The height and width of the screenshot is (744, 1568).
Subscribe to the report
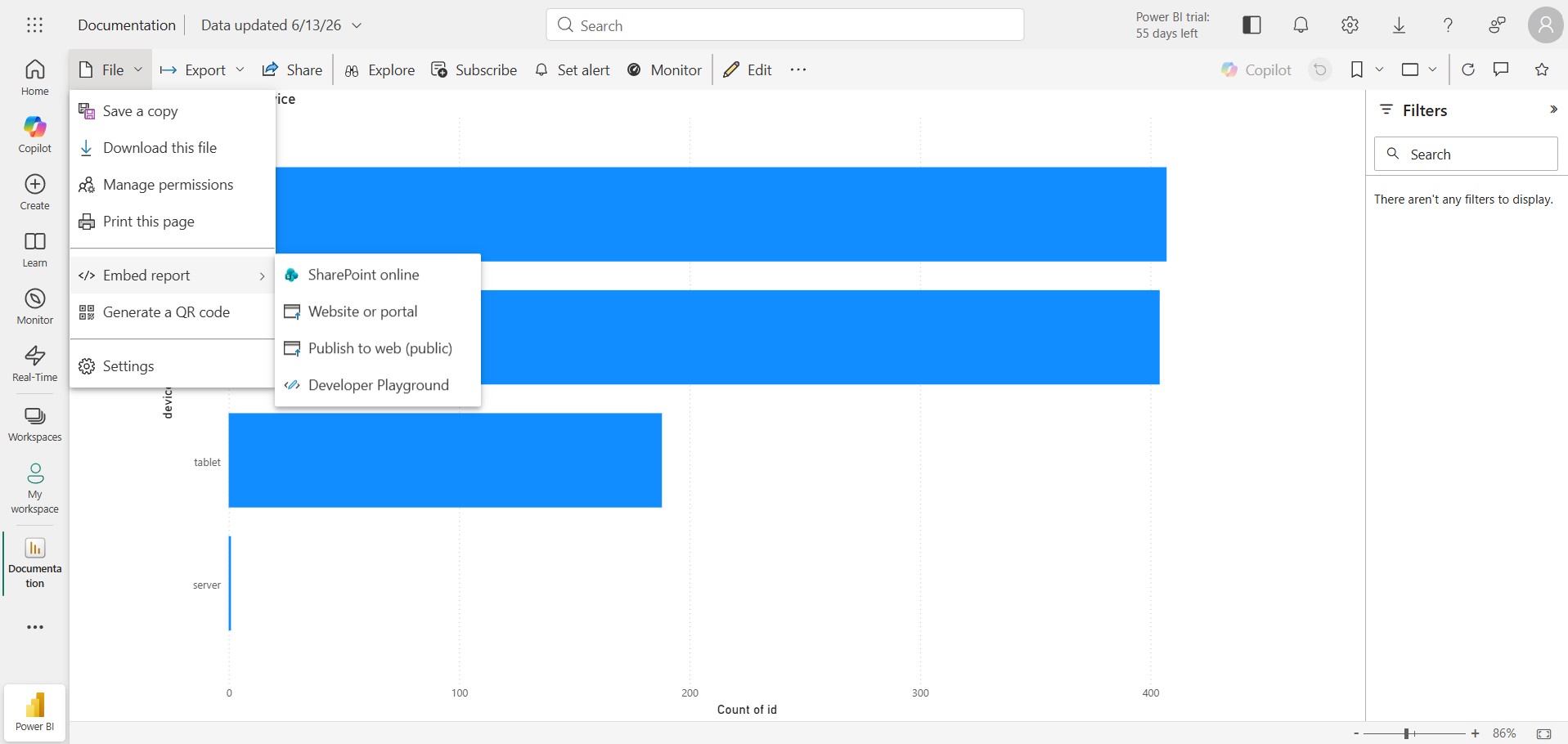point(474,69)
